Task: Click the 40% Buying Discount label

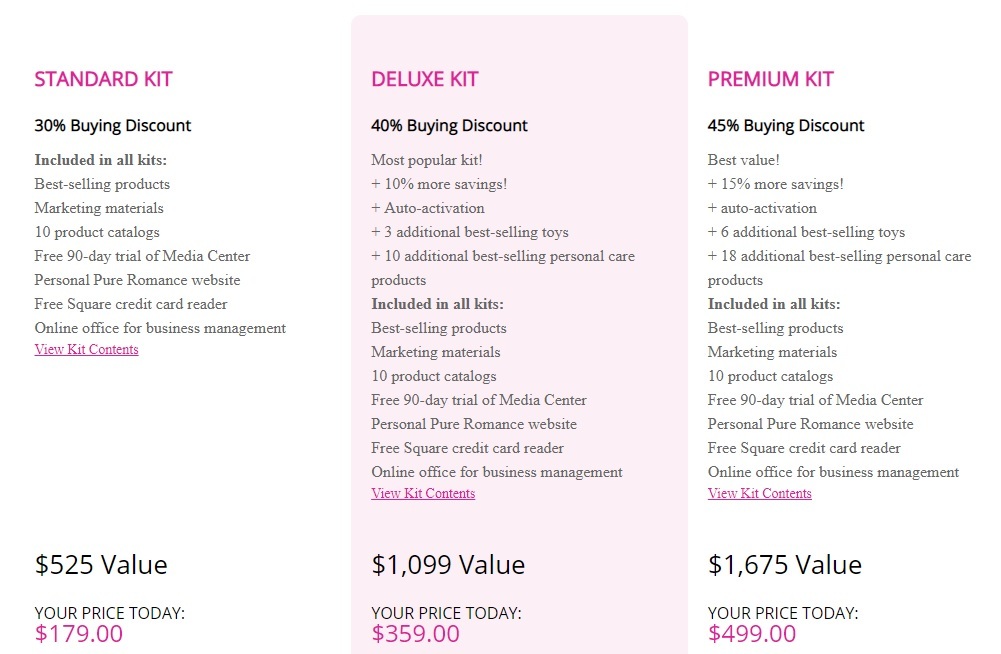Action: pos(449,125)
